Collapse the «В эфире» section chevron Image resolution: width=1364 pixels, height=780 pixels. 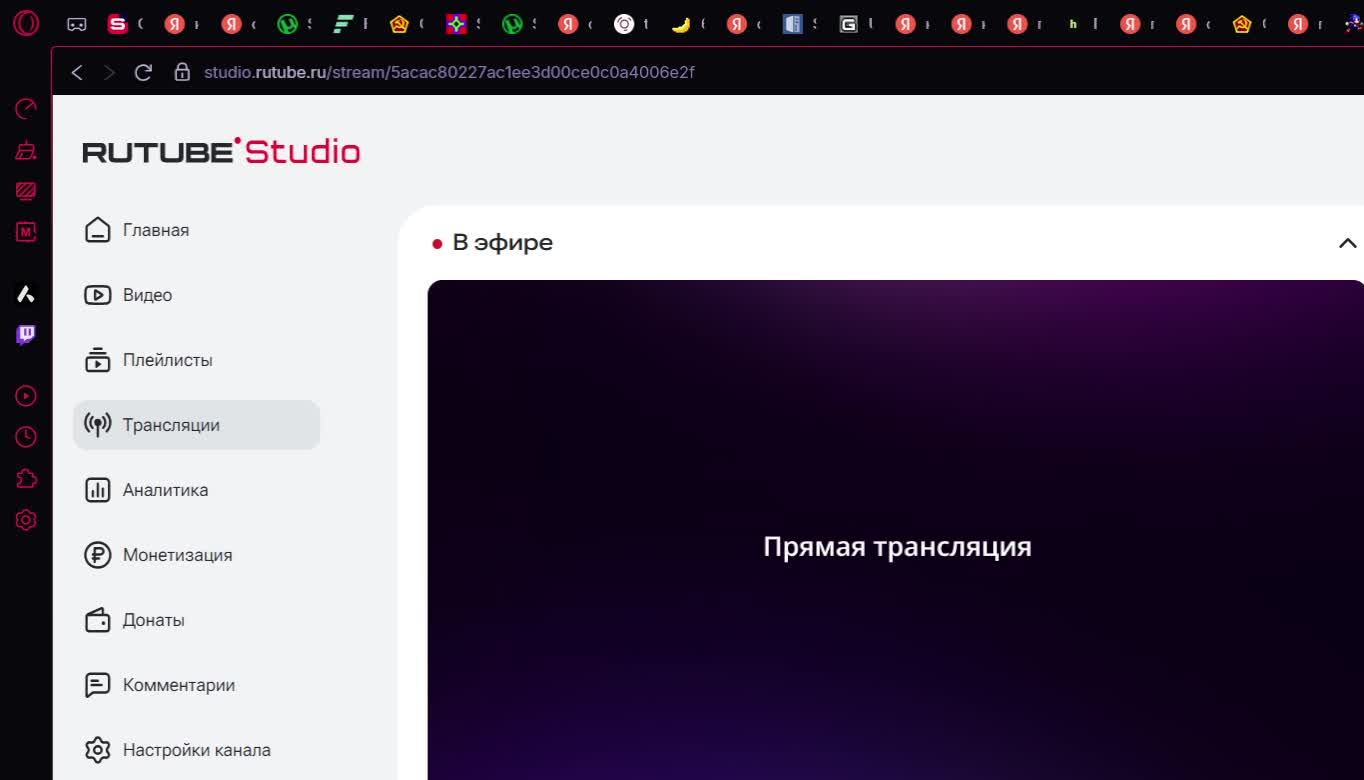[x=1347, y=243]
